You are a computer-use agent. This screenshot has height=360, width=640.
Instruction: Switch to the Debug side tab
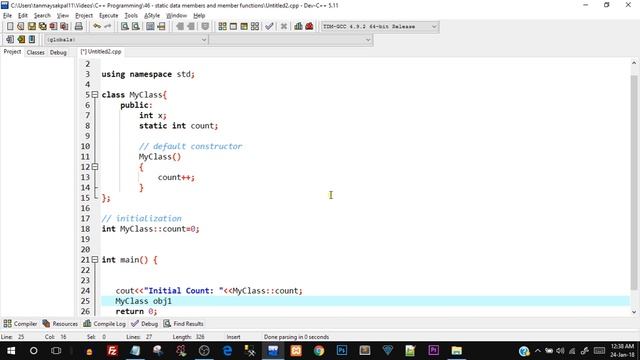(58, 52)
